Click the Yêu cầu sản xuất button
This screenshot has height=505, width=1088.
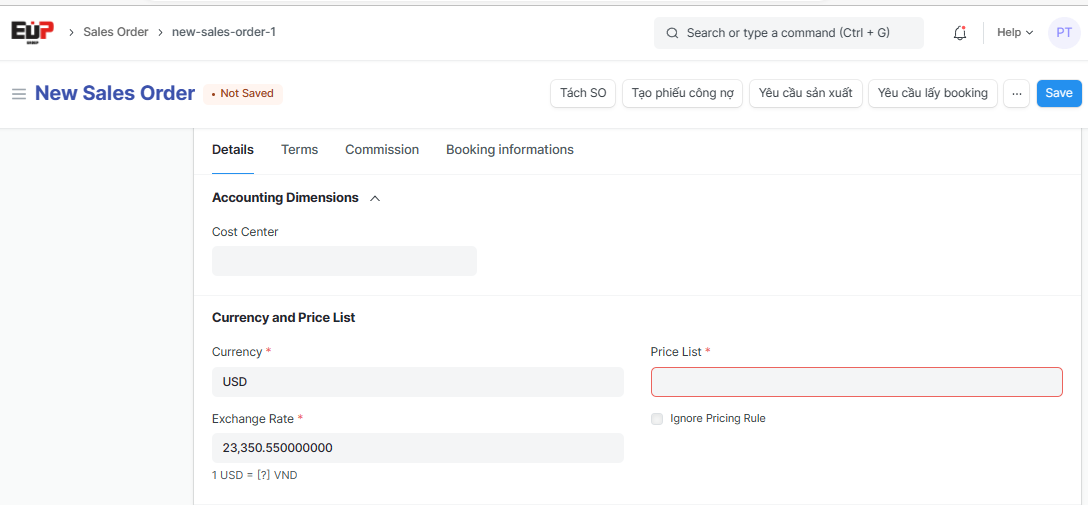click(805, 93)
